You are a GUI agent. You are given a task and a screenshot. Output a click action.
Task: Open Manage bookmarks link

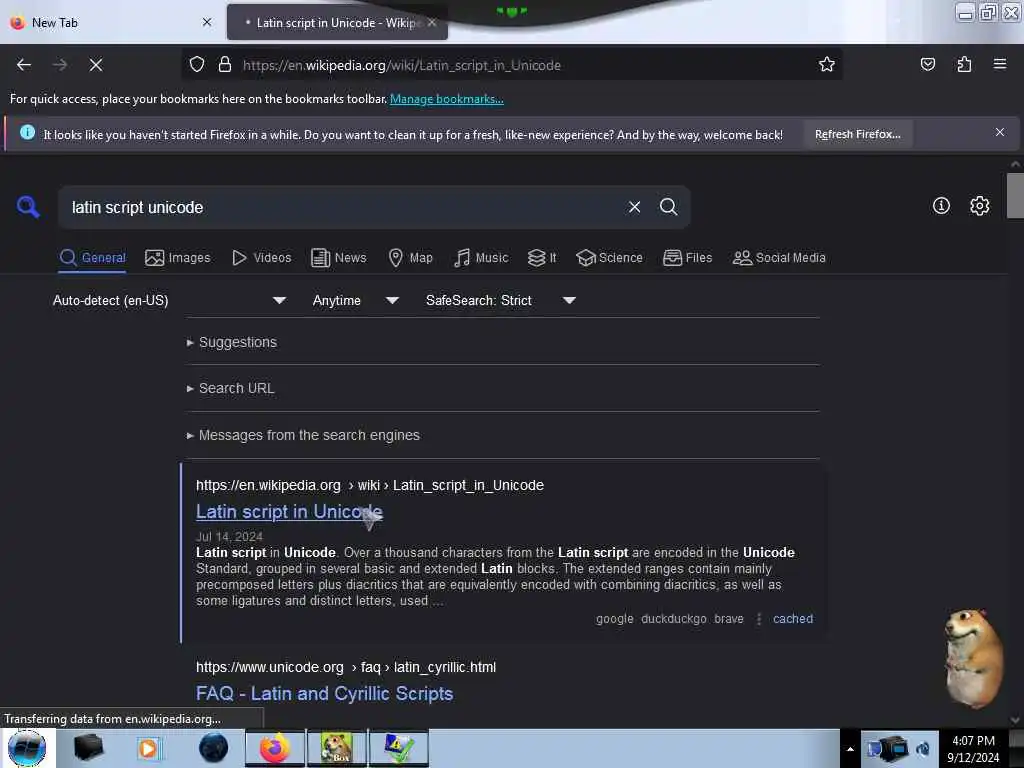[x=447, y=99]
